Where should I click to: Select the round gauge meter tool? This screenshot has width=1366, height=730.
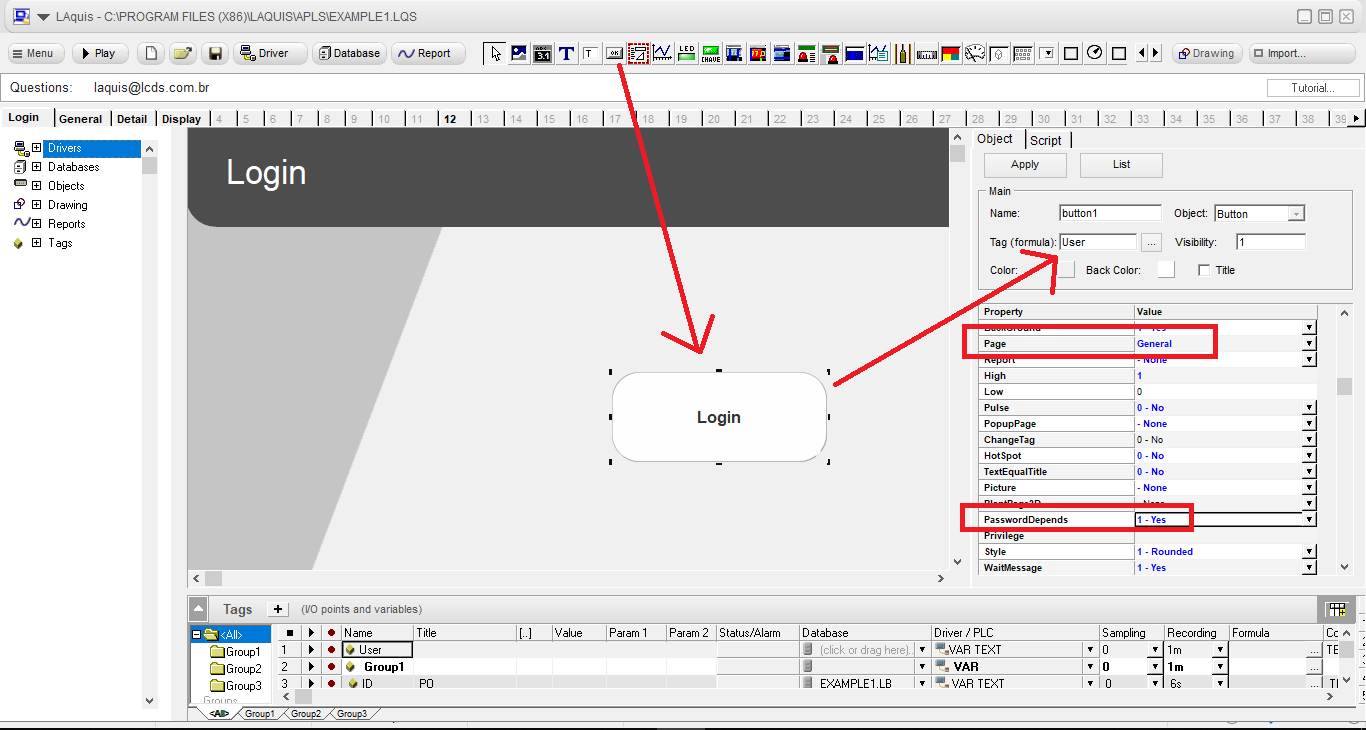point(975,53)
